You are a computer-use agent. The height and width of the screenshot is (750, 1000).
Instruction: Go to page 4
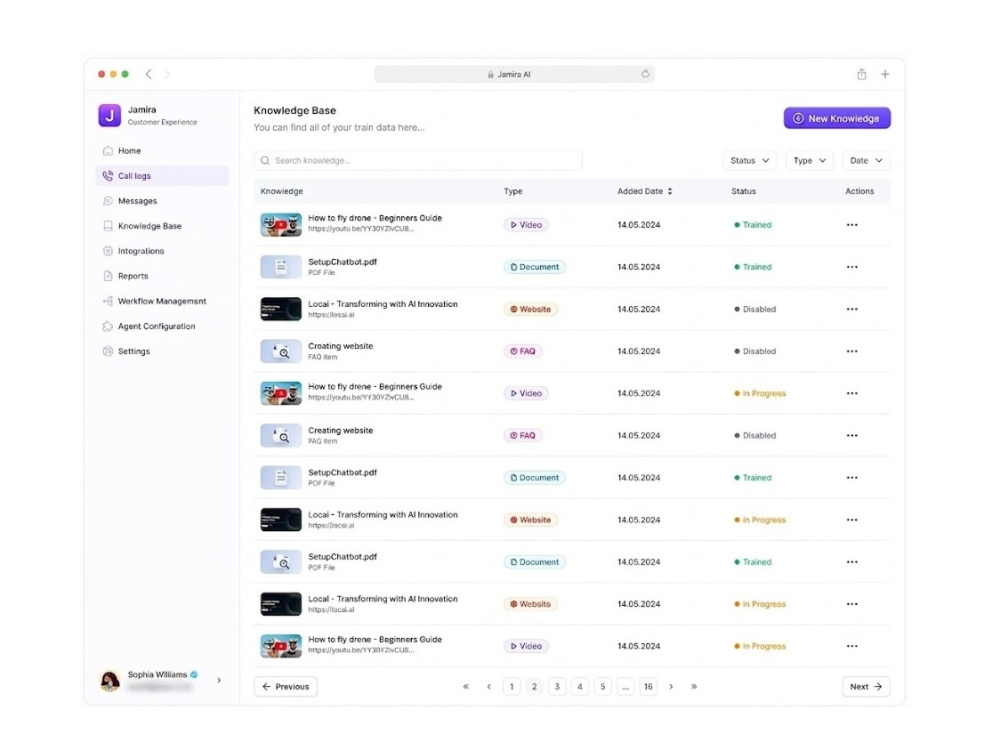pos(580,687)
